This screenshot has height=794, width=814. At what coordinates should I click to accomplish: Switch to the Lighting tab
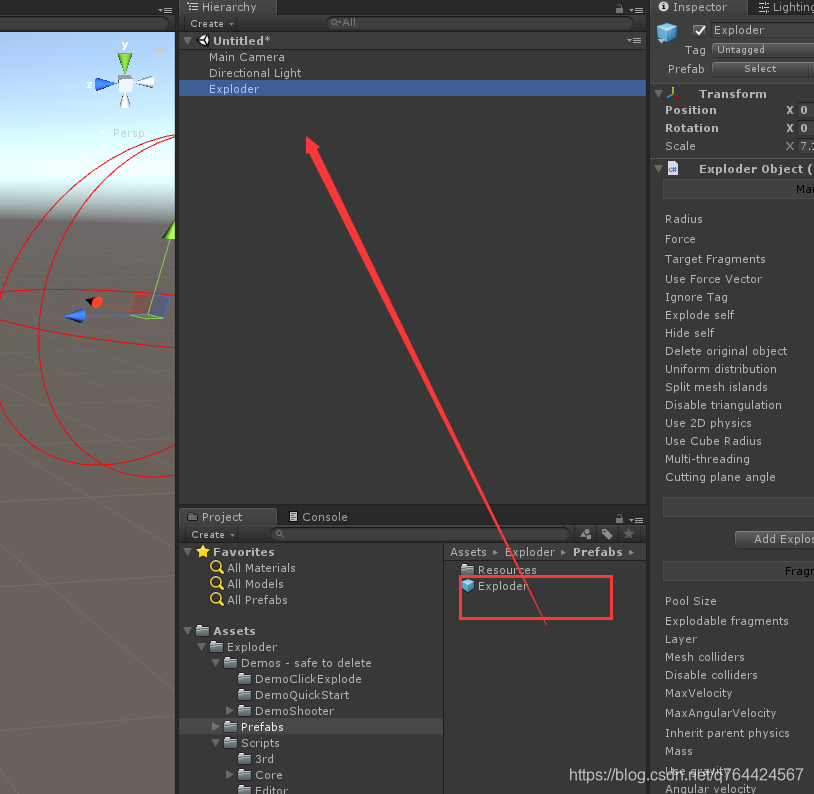(785, 7)
